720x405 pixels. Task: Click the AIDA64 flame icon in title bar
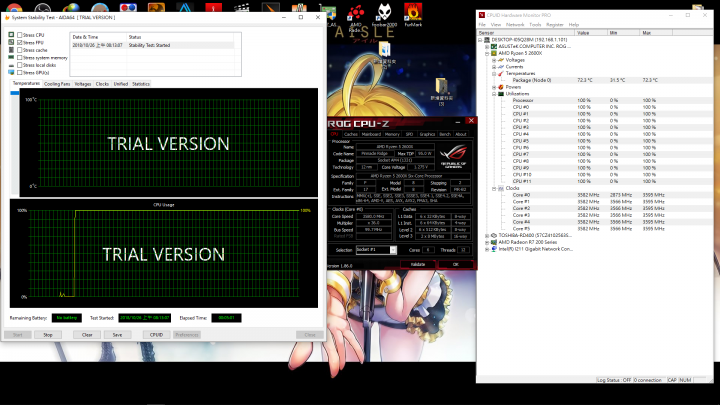[7, 17]
